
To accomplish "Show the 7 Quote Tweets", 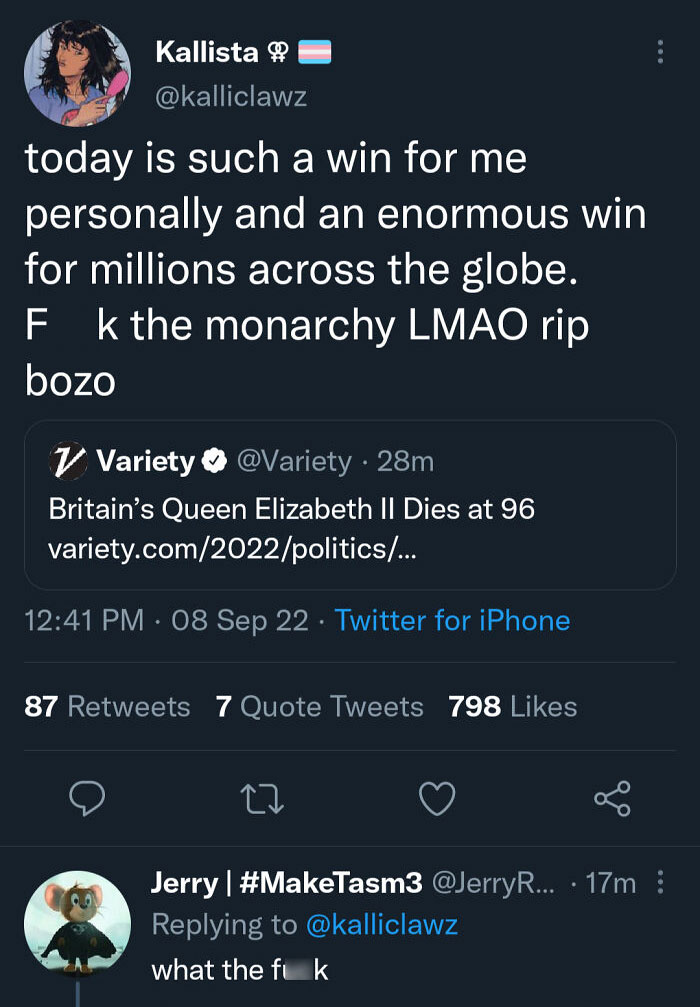I will pyautogui.click(x=319, y=707).
